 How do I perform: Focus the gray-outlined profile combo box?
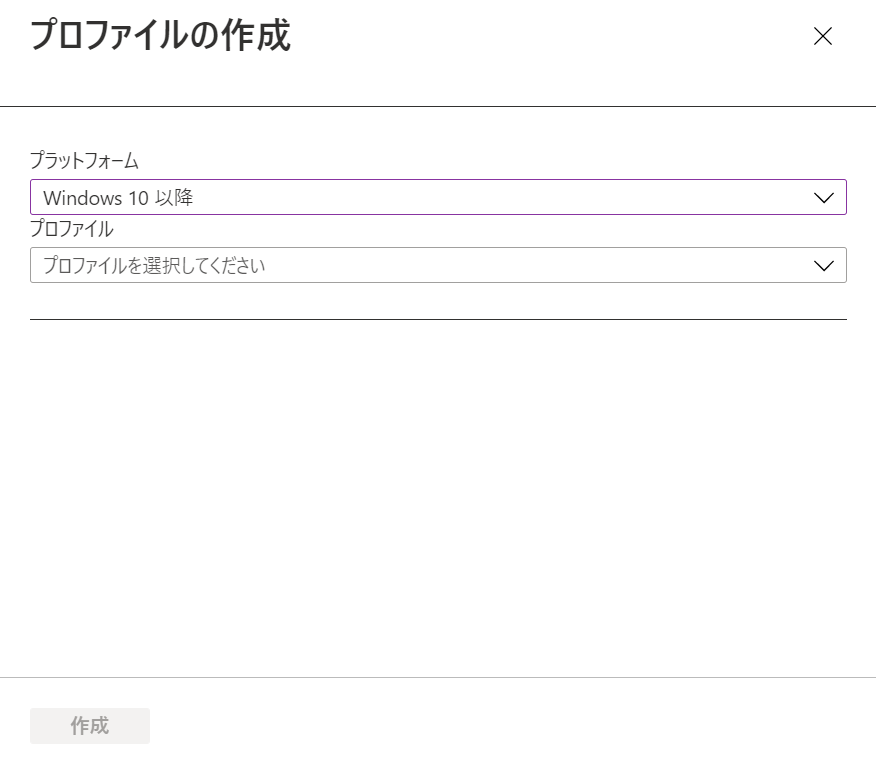[x=438, y=265]
